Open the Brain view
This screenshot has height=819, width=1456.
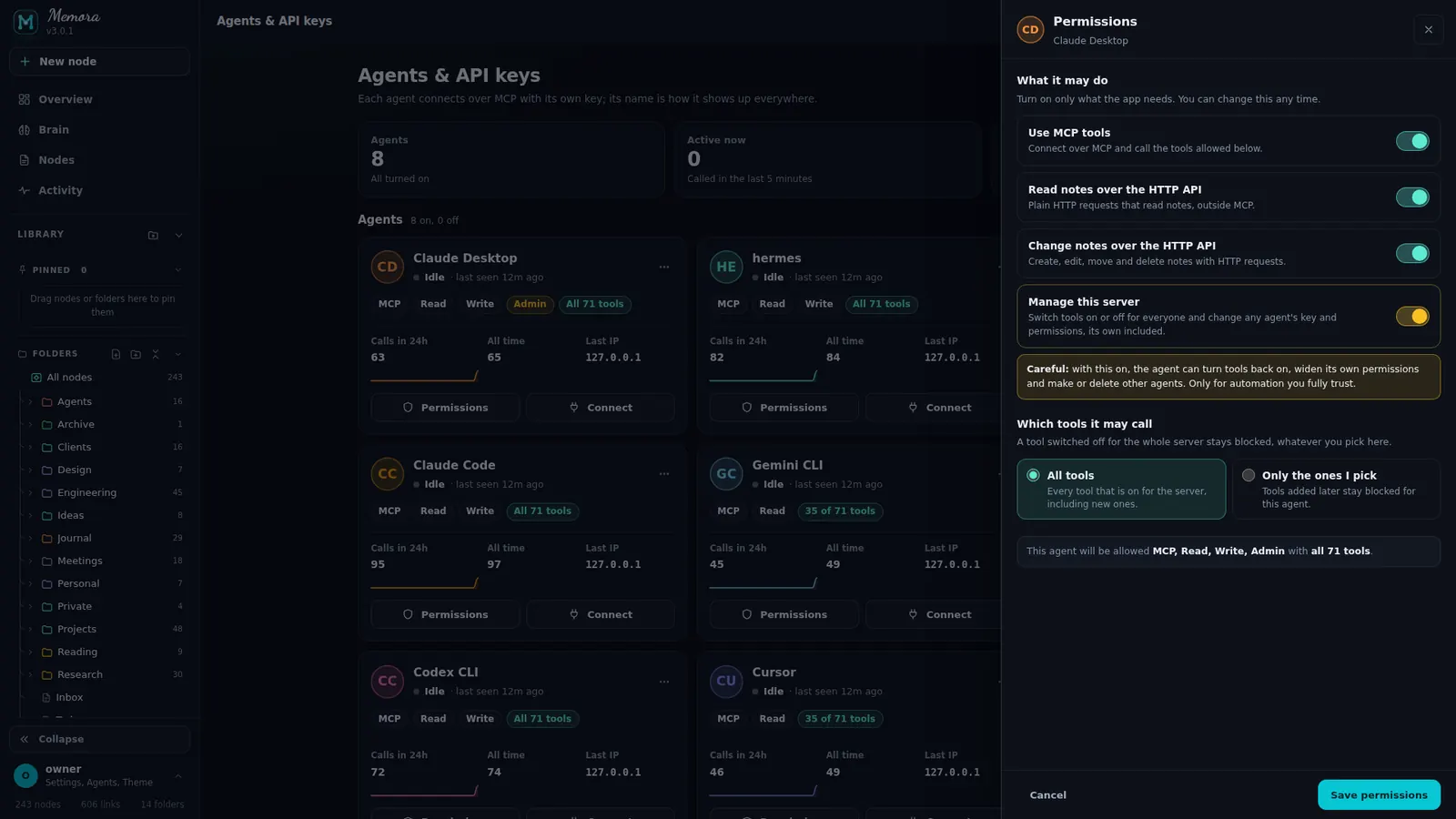99,130
